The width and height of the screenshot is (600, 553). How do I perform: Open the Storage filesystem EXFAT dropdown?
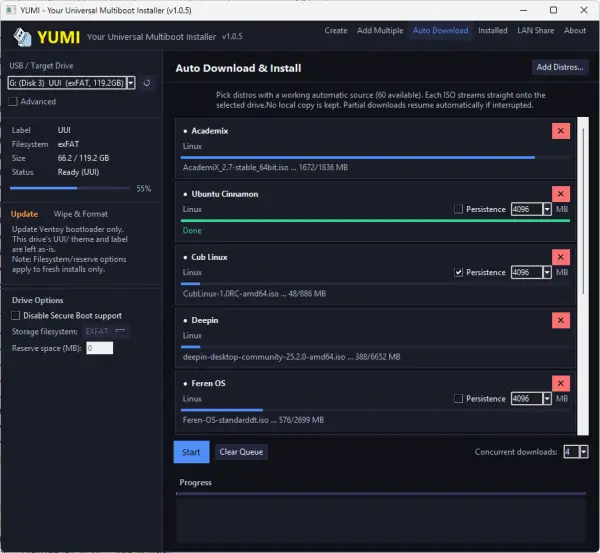click(x=106, y=331)
